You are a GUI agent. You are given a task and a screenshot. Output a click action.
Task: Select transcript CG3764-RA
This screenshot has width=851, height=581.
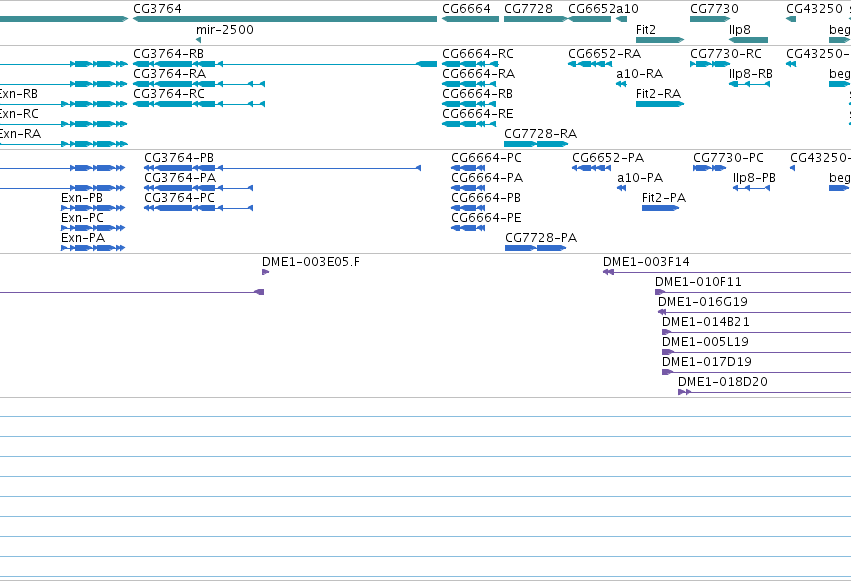pos(199,84)
